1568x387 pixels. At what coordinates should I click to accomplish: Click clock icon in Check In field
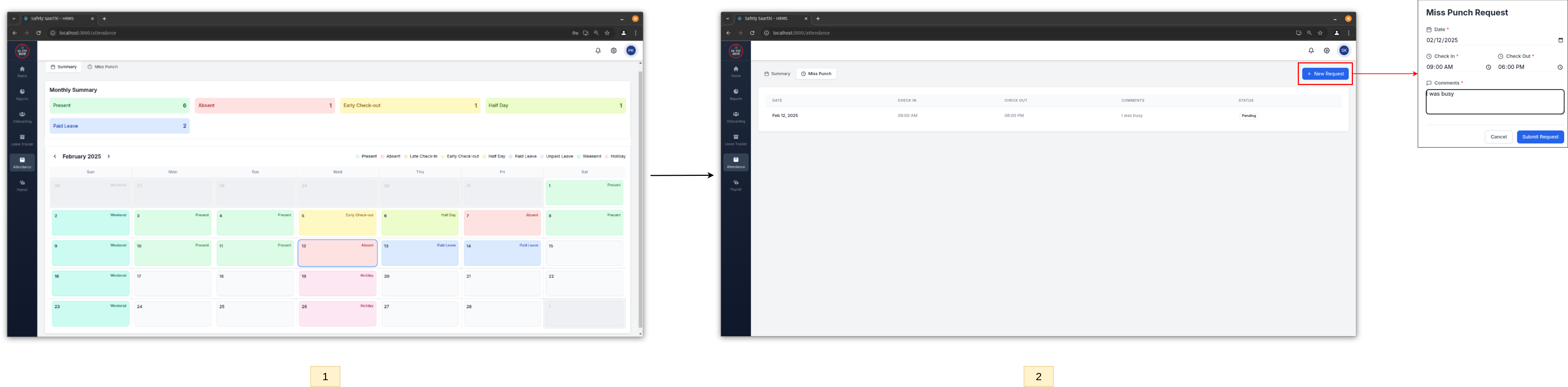click(1488, 67)
